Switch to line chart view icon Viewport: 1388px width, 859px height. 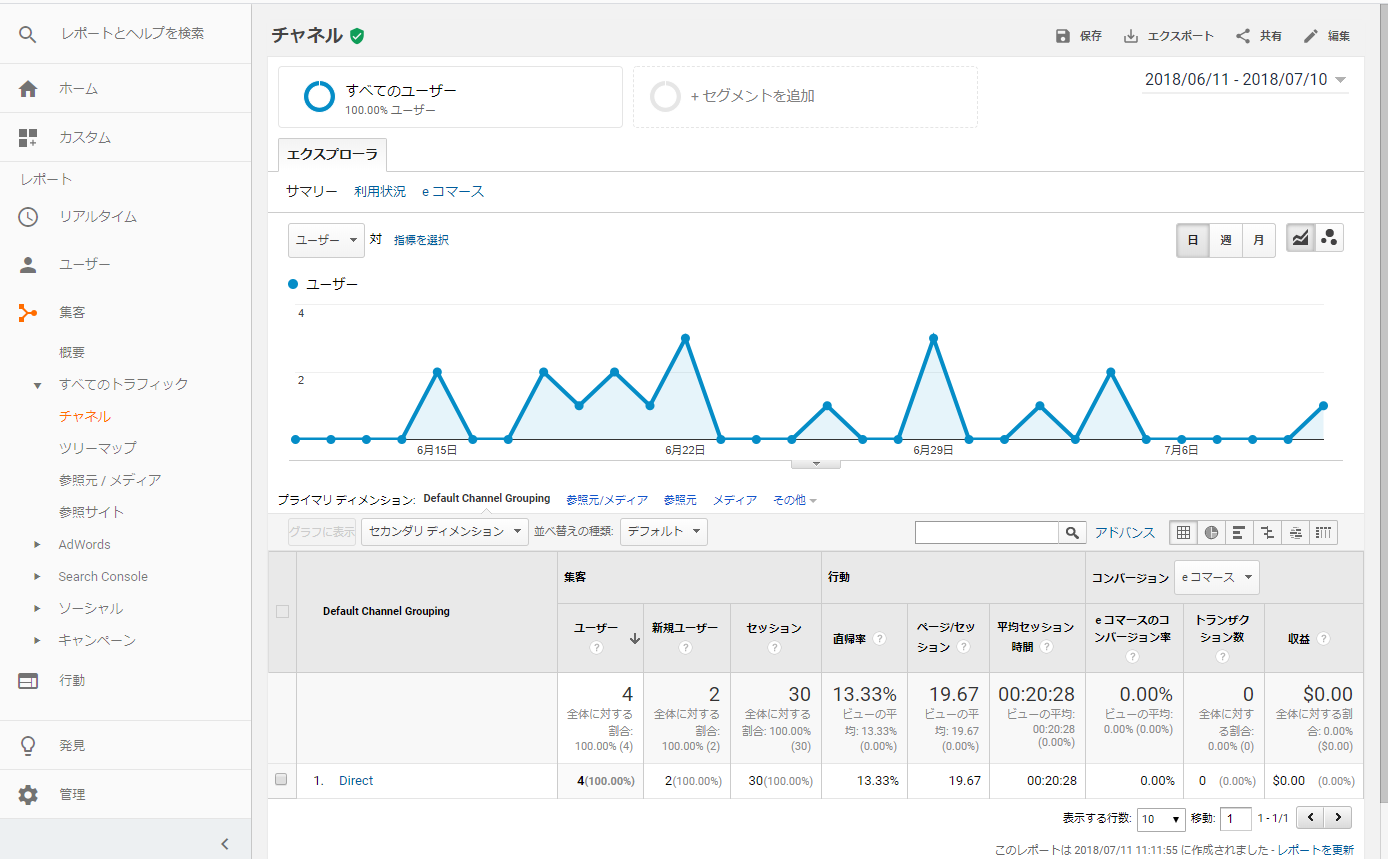[x=1300, y=238]
